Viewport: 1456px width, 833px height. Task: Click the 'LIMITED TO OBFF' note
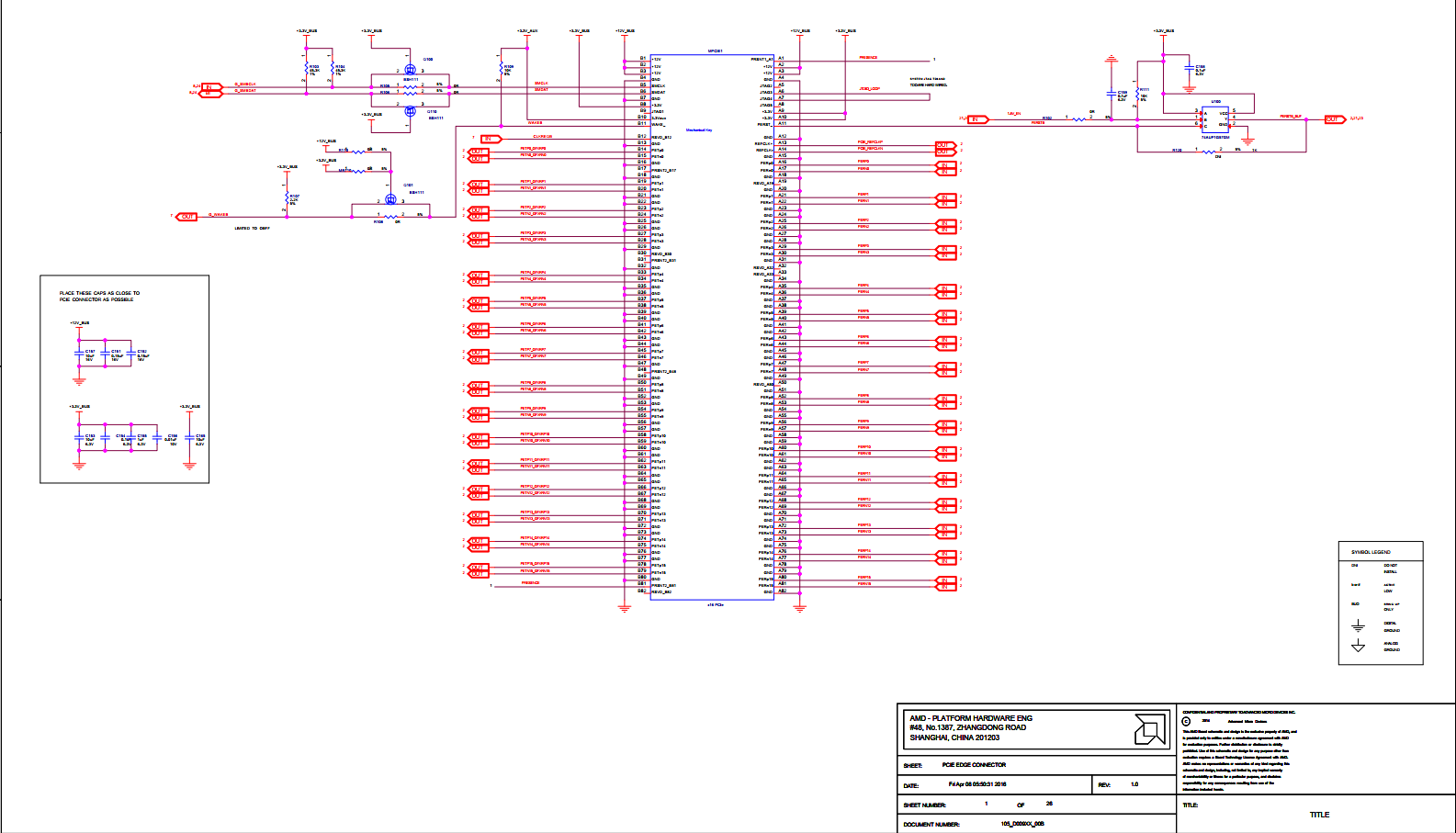pyautogui.click(x=252, y=229)
